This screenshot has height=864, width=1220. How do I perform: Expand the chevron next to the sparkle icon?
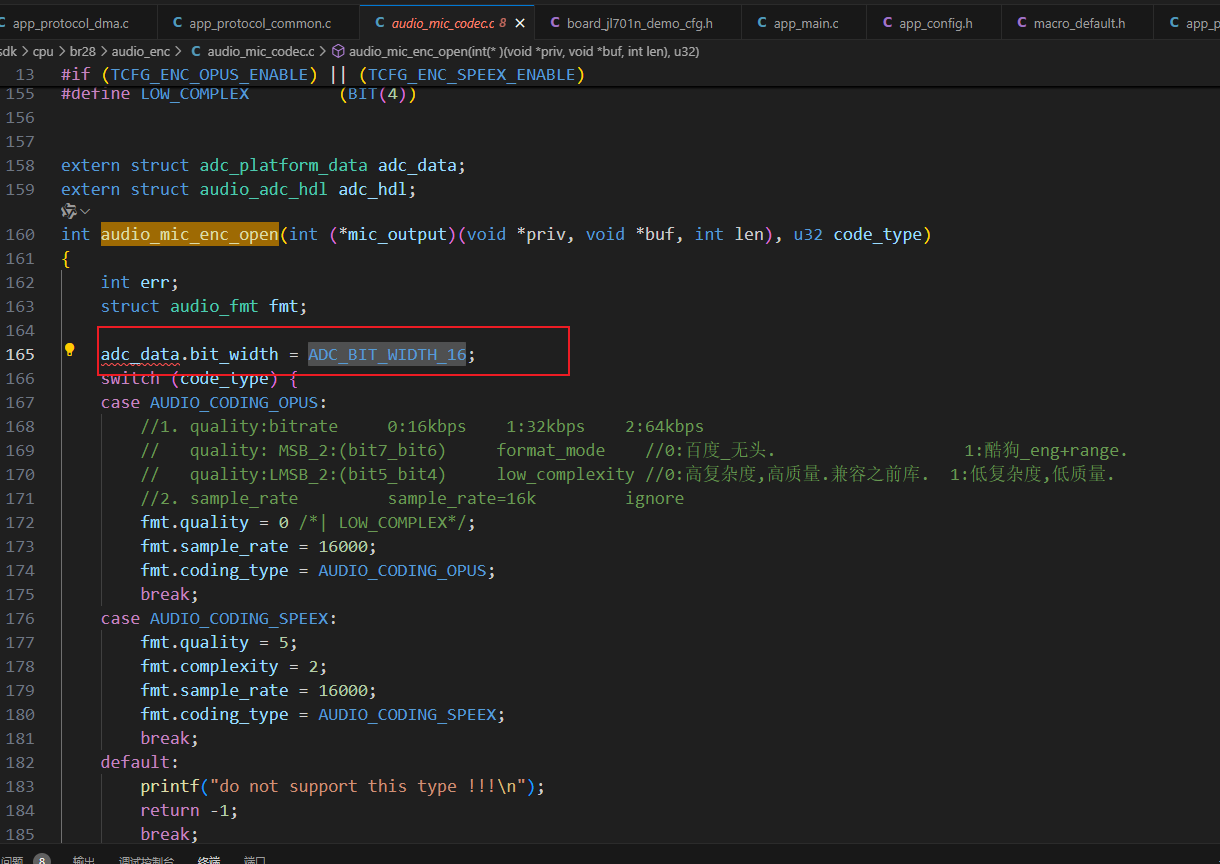[x=85, y=211]
